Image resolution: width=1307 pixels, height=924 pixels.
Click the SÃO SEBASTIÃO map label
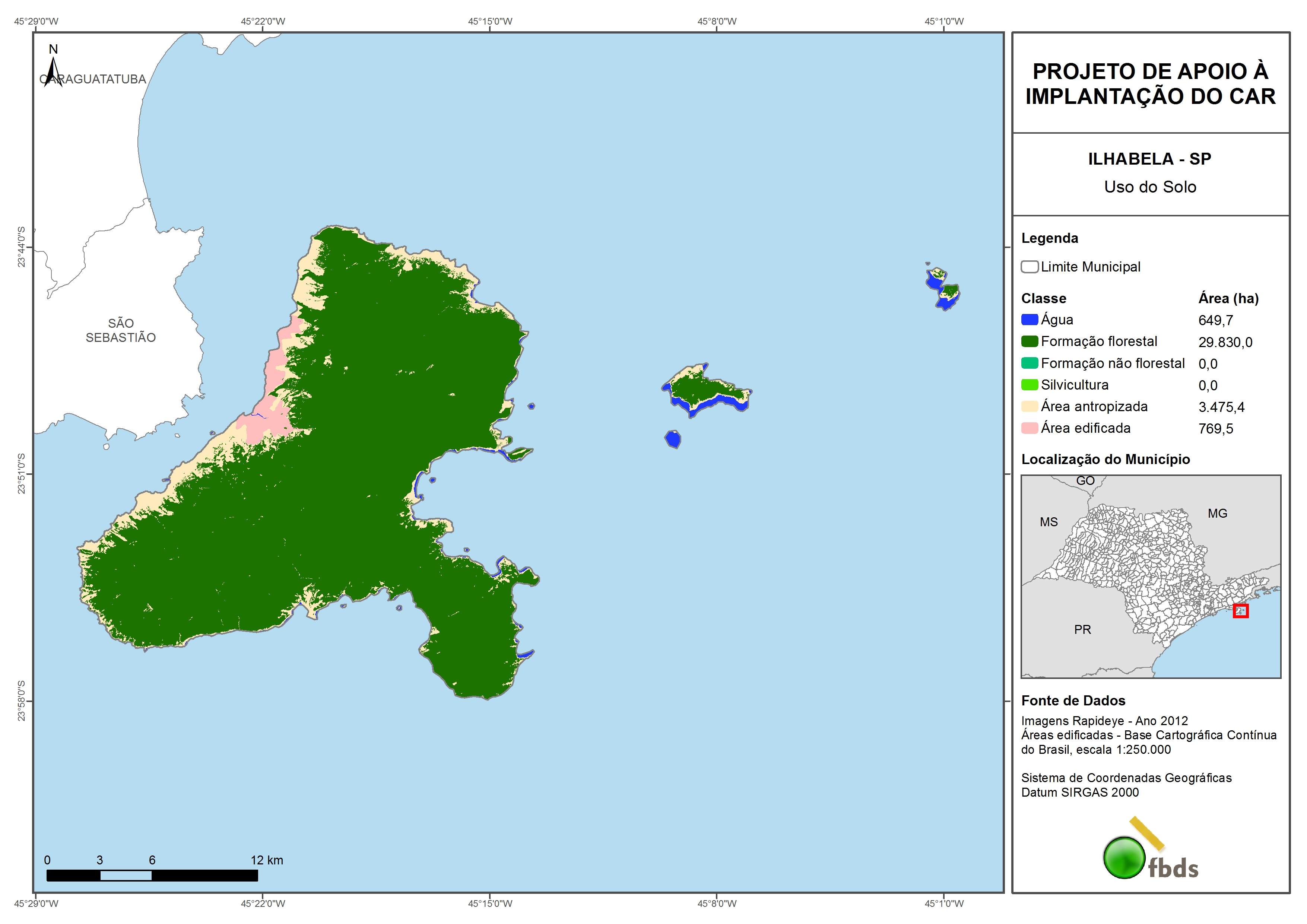[x=121, y=330]
